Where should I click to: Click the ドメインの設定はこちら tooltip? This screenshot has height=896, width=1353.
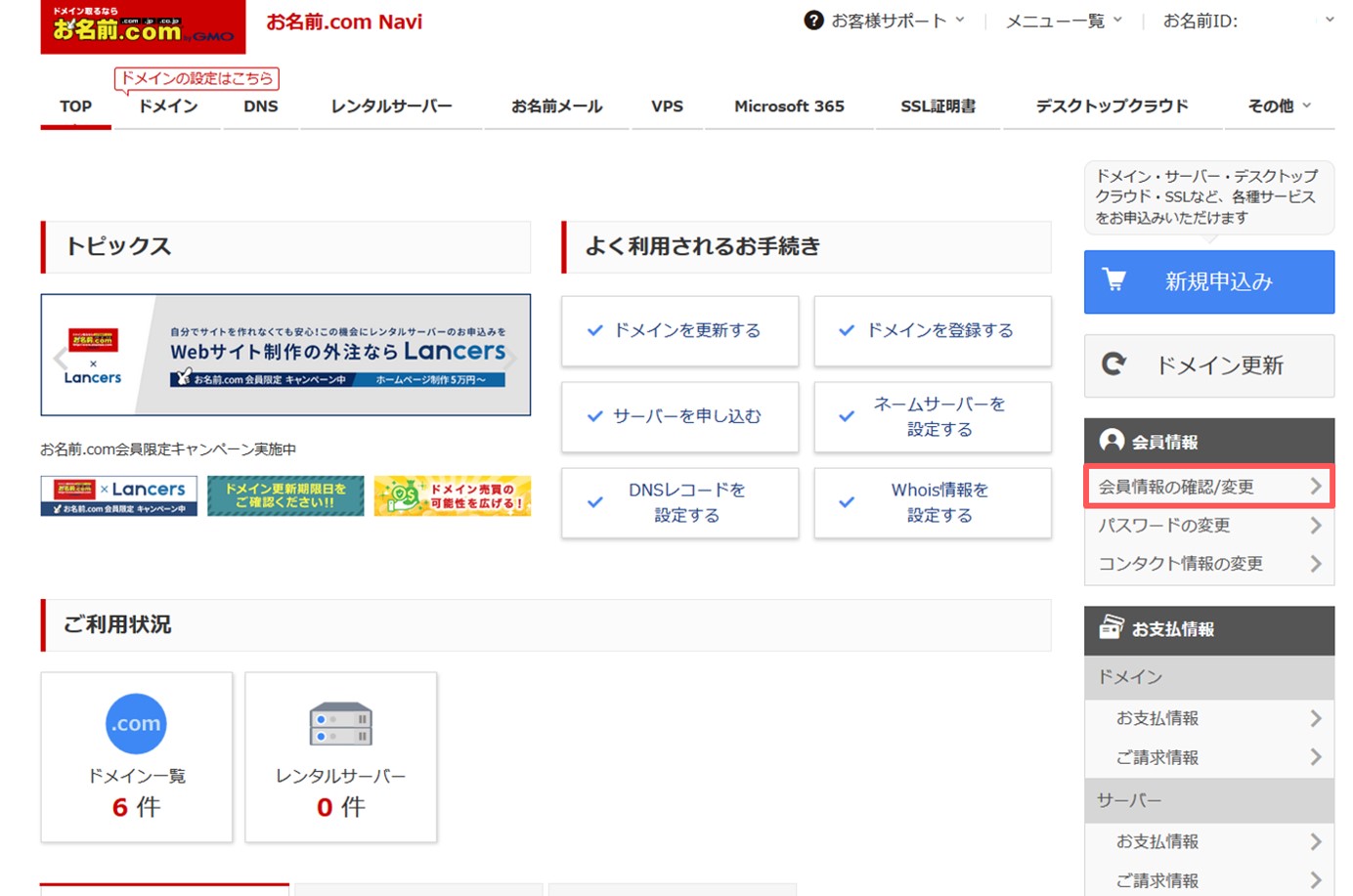(196, 78)
